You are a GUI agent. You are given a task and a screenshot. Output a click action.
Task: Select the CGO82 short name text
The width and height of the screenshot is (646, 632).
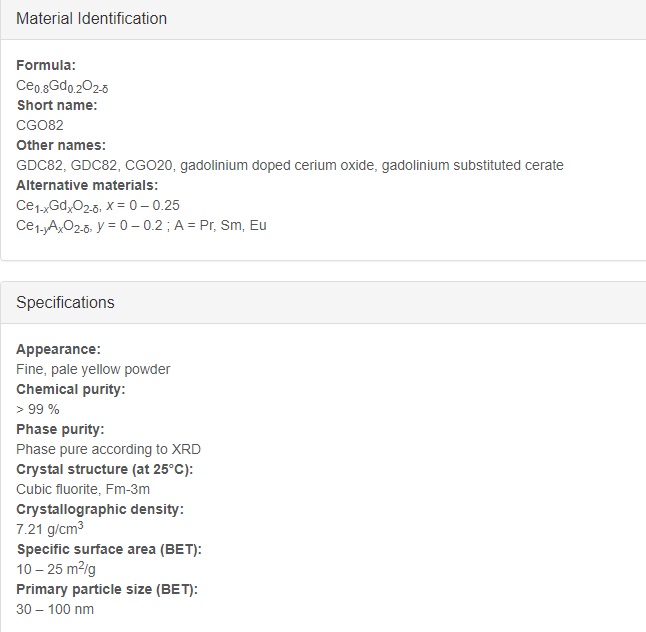(40, 125)
